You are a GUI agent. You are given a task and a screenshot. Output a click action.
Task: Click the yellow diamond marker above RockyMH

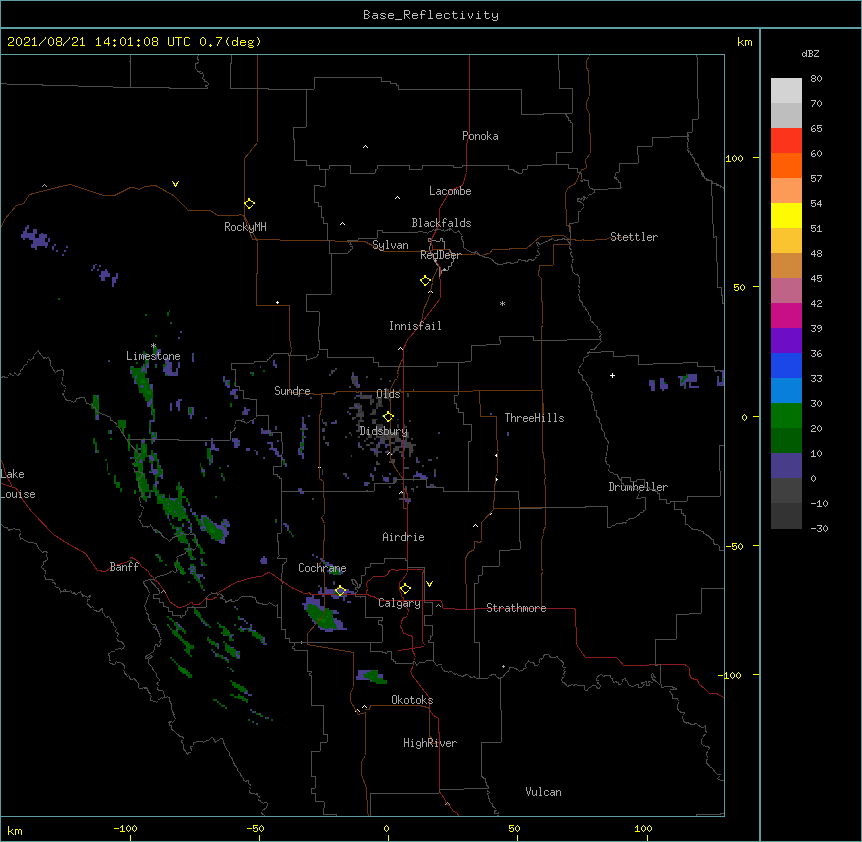pos(249,204)
